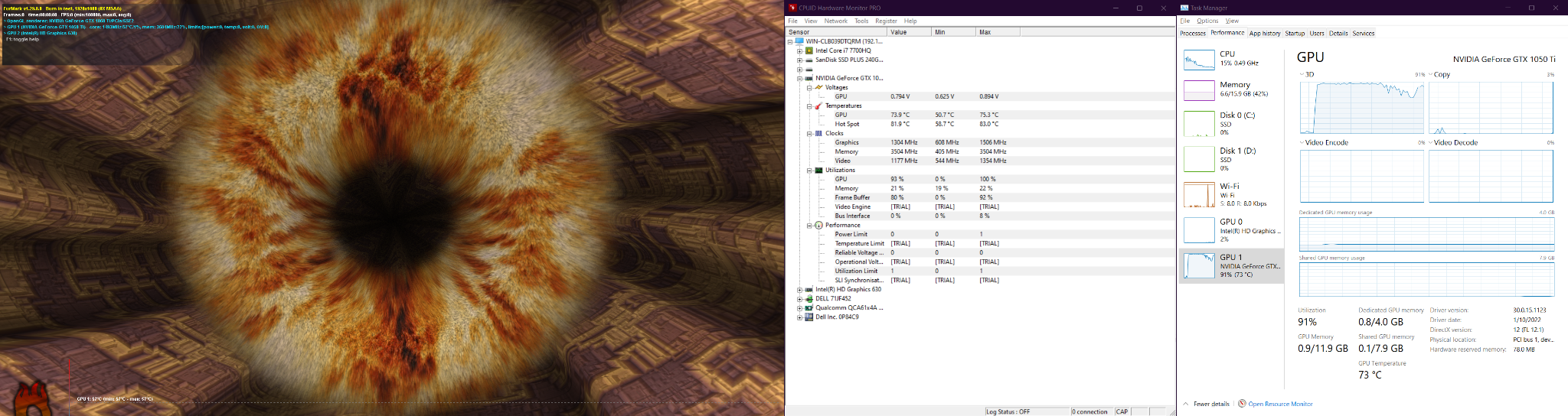The height and width of the screenshot is (416, 1568).
Task: Click the HWMonitor computer icon for WIN-CLB039DTQRM
Action: point(800,41)
